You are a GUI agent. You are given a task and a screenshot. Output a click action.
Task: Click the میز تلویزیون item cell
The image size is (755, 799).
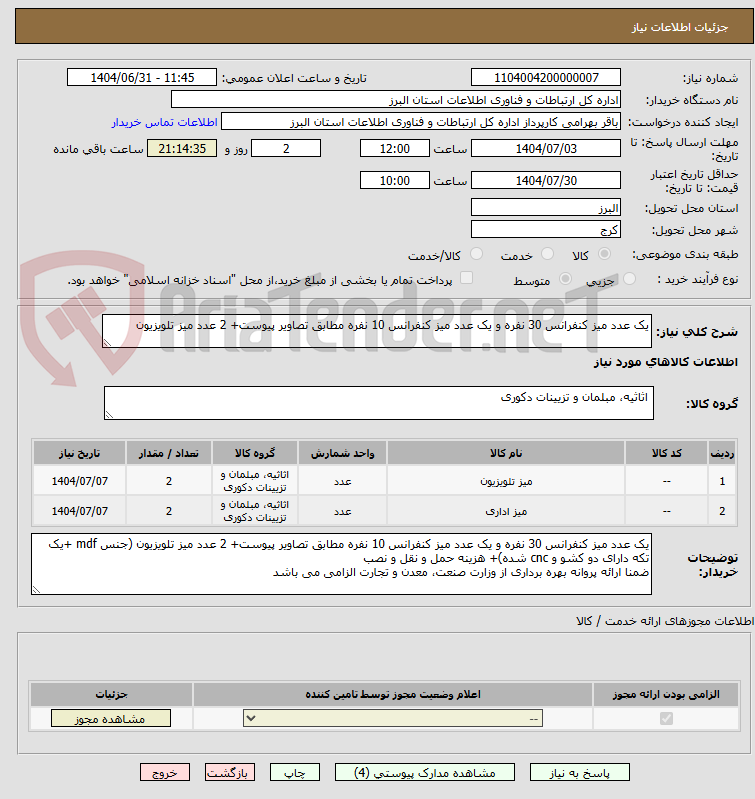(505, 481)
